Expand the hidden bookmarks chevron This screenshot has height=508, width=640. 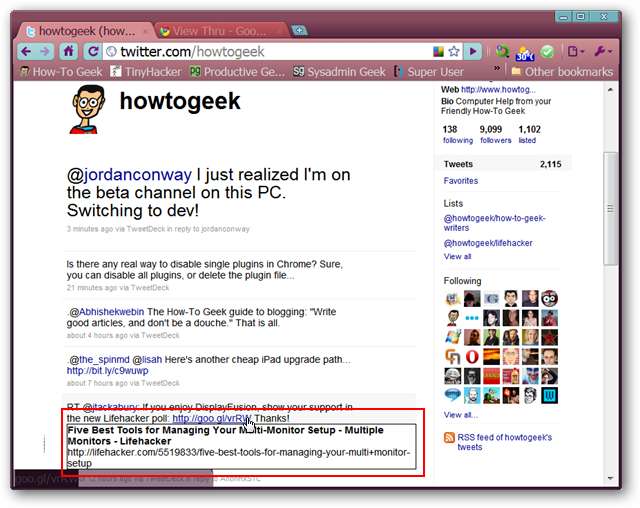click(x=497, y=68)
